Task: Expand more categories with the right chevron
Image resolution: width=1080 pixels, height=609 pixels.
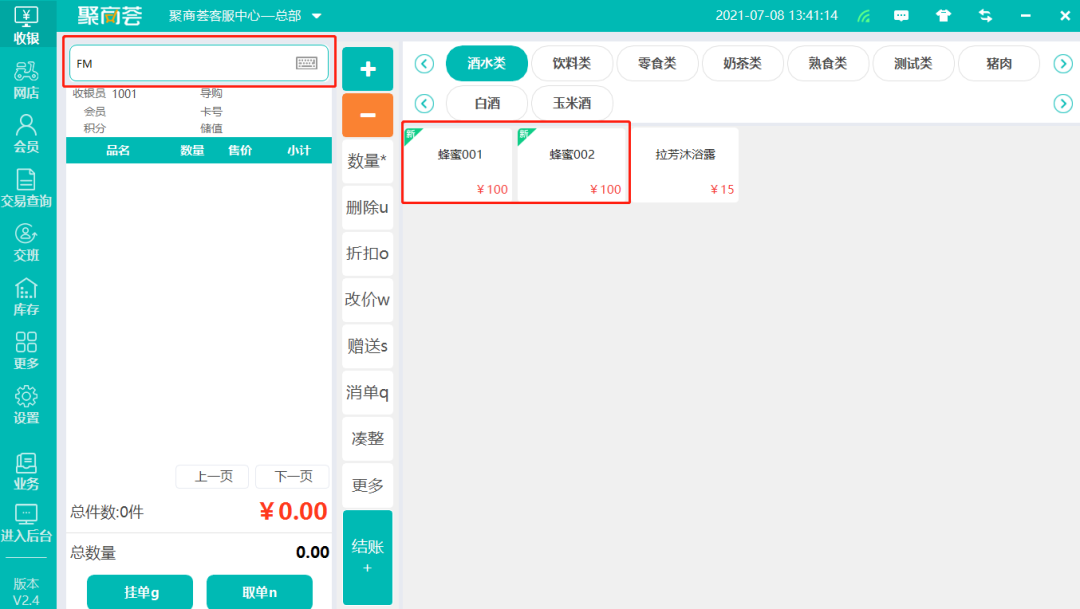Action: [1063, 62]
